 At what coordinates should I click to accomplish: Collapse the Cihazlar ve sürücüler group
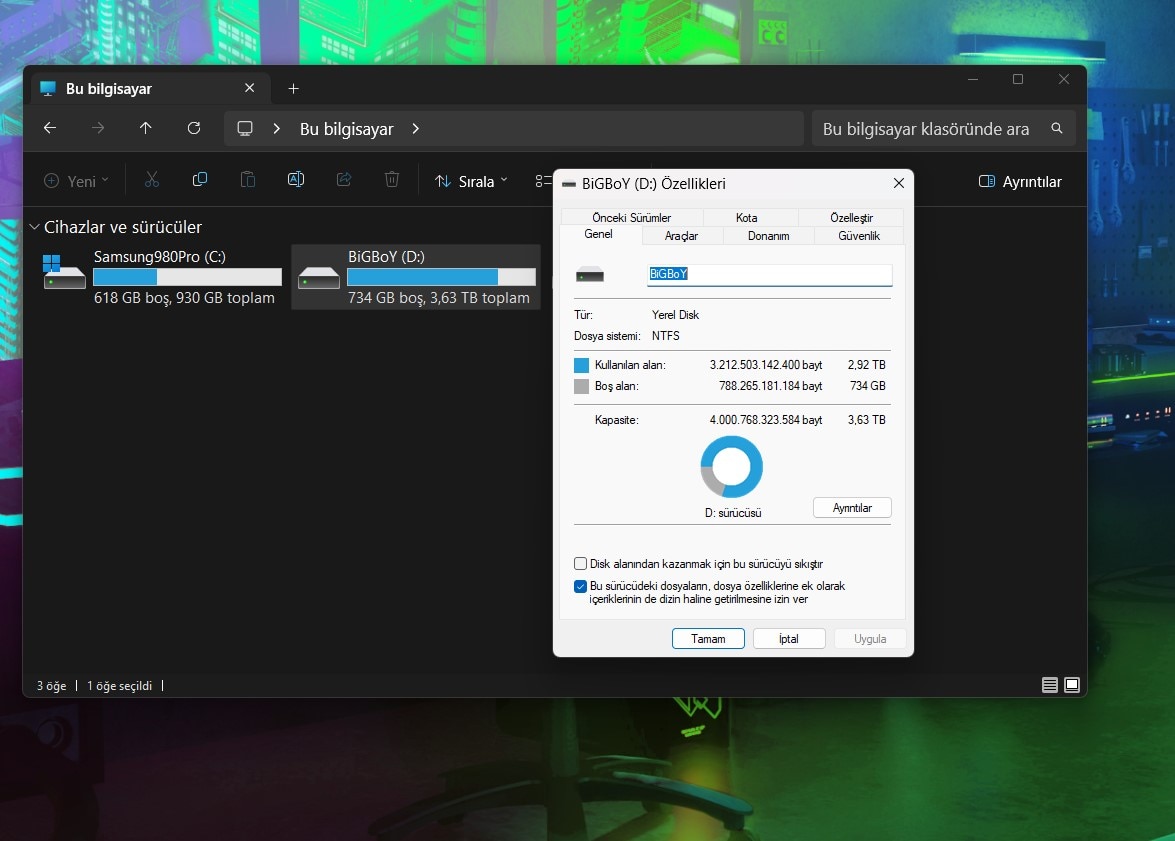pos(35,227)
